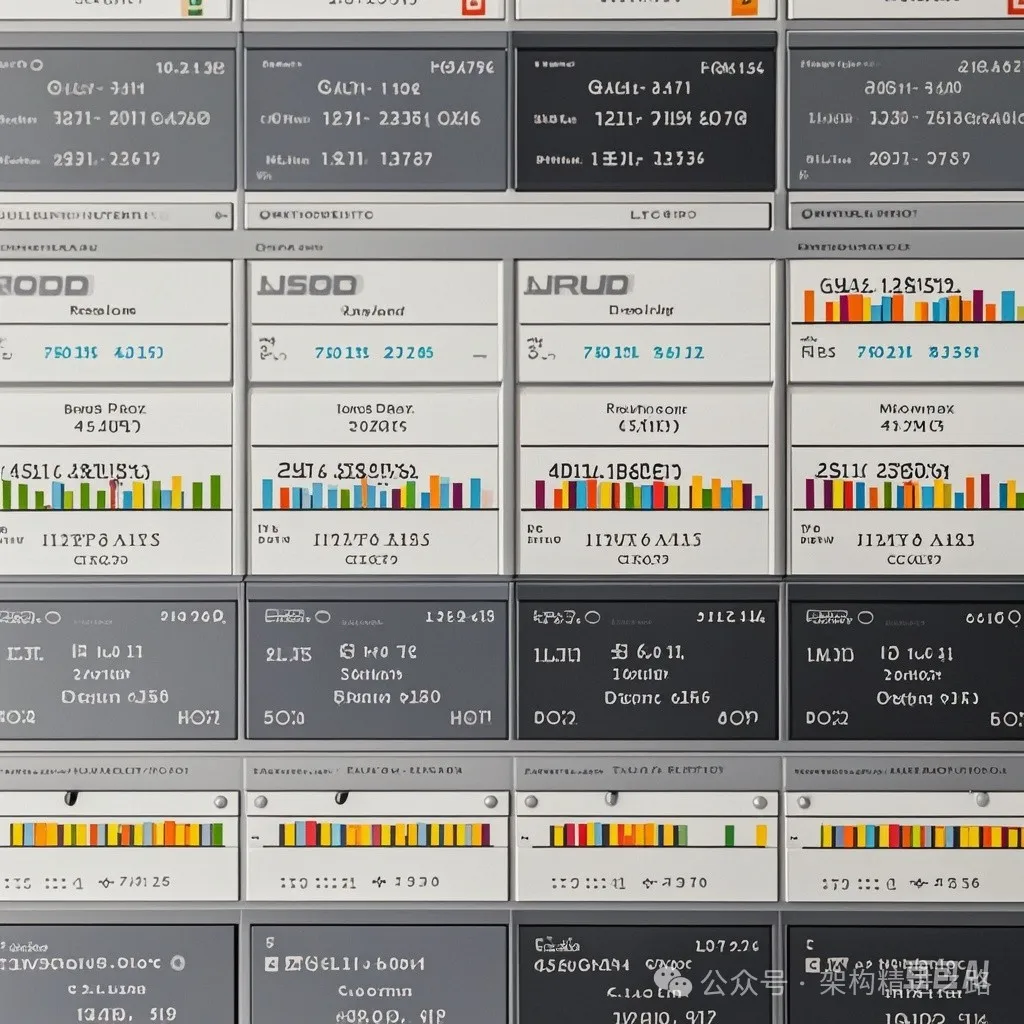Click the small circle on the OULIBUNONUTENER bar
1024x1024 pixels.
click(x=219, y=214)
